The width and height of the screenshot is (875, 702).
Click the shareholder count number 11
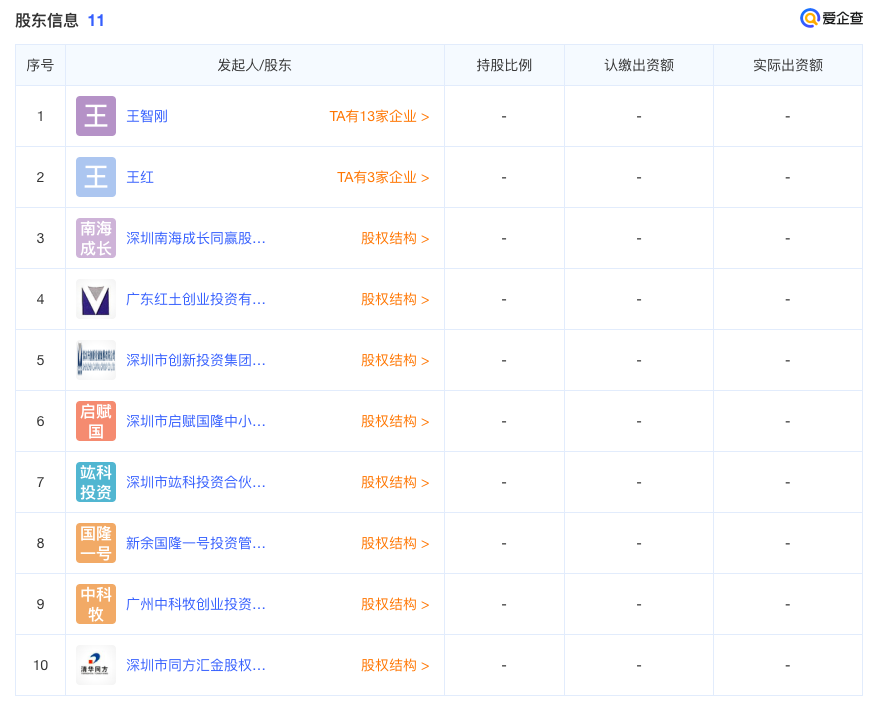coord(96,19)
